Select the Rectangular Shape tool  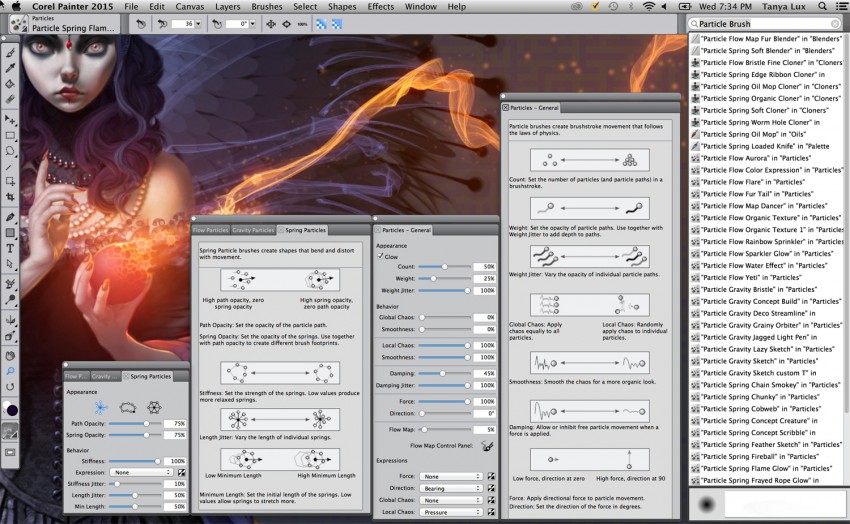point(10,233)
